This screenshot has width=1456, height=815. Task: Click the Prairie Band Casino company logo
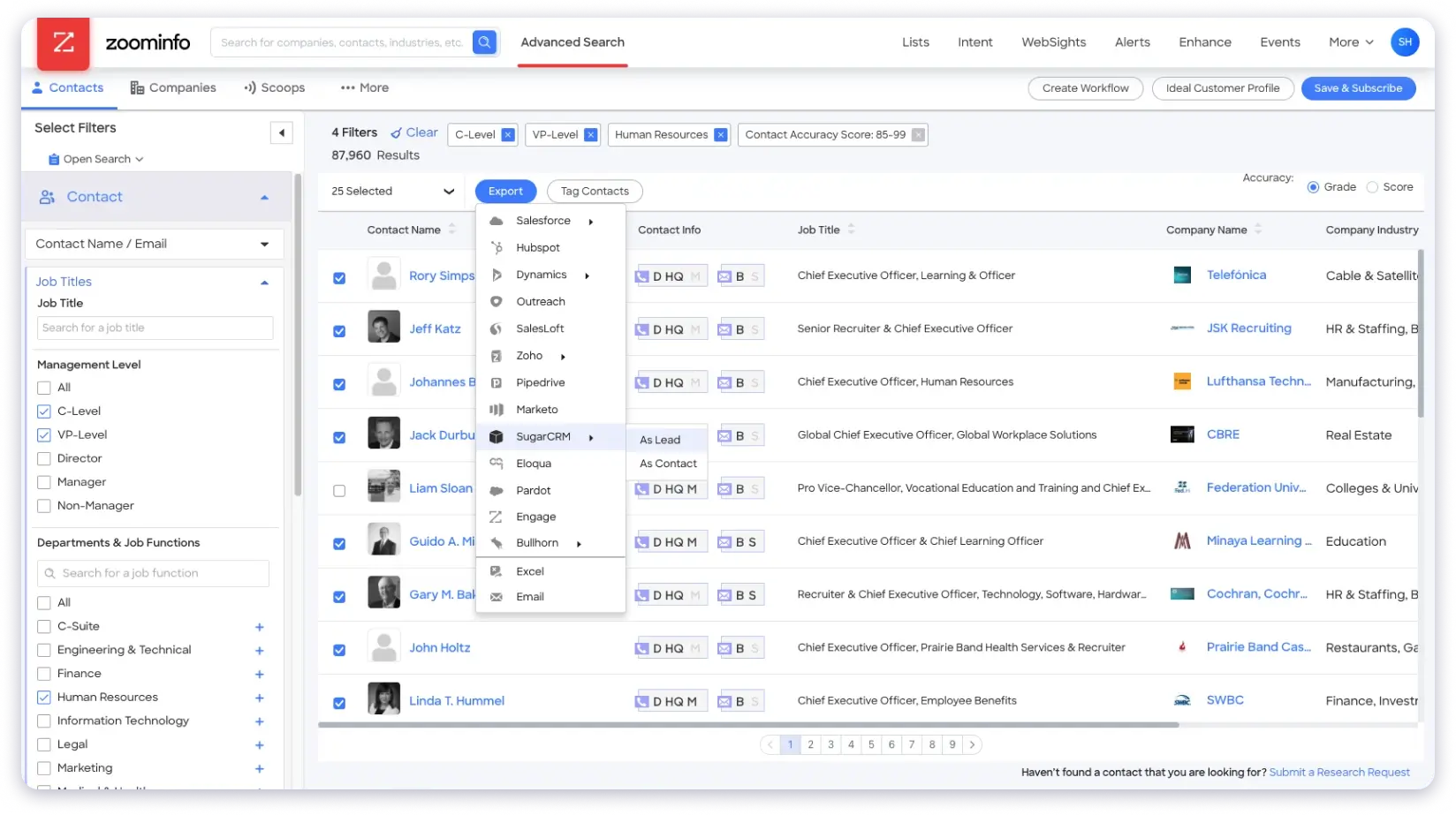(x=1182, y=647)
